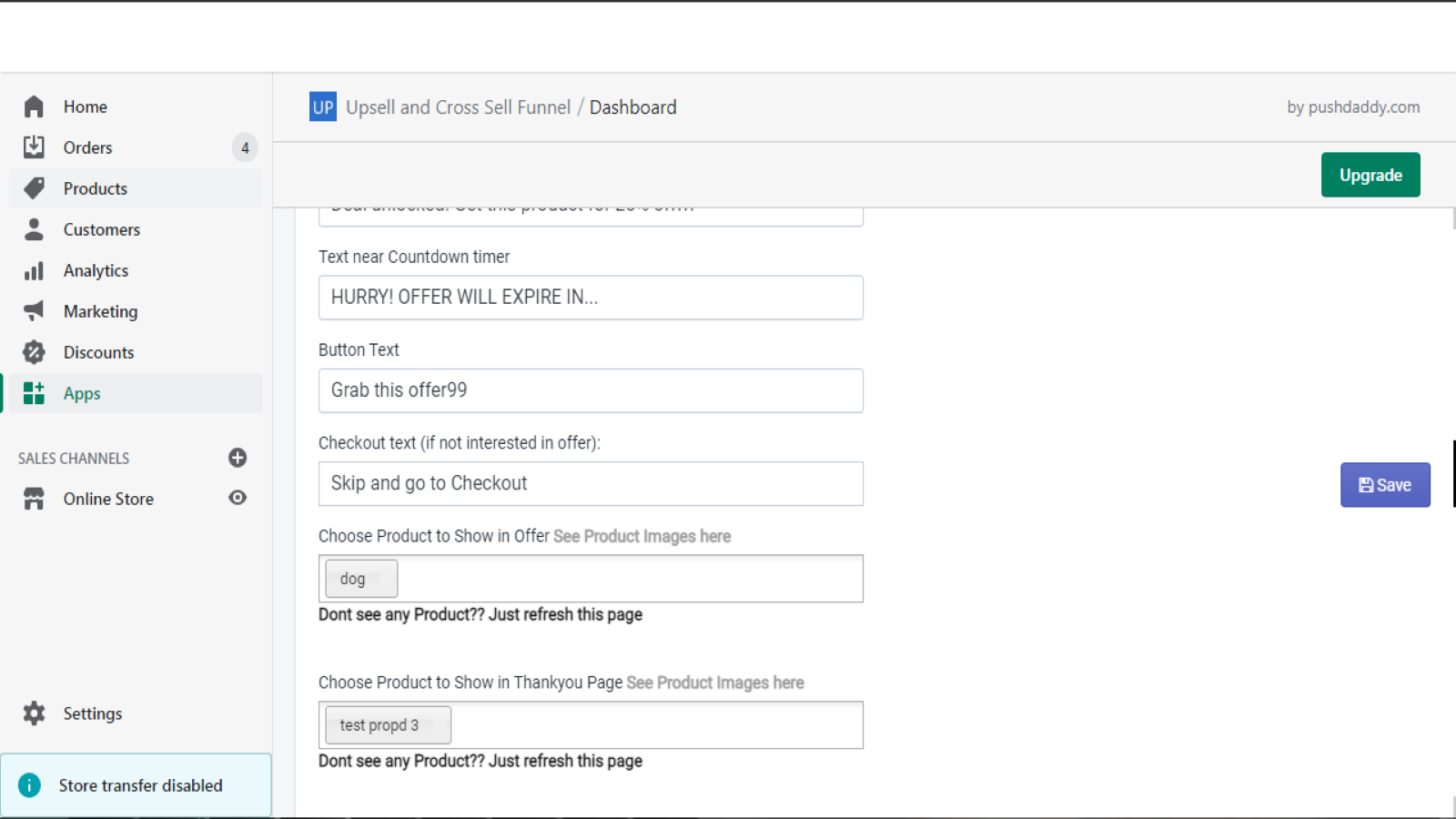Select the Apps menu item

click(82, 393)
